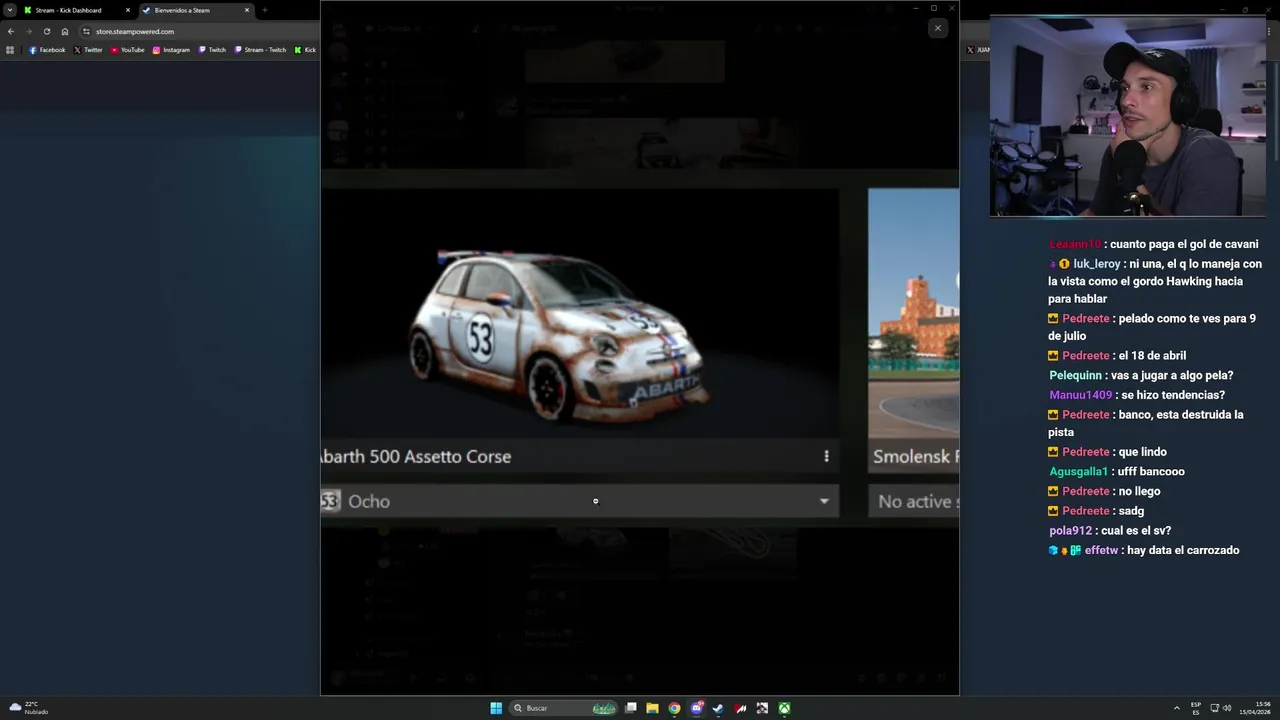
Task: Click the chat message "hay data el carrozado"
Action: pyautogui.click(x=1183, y=550)
